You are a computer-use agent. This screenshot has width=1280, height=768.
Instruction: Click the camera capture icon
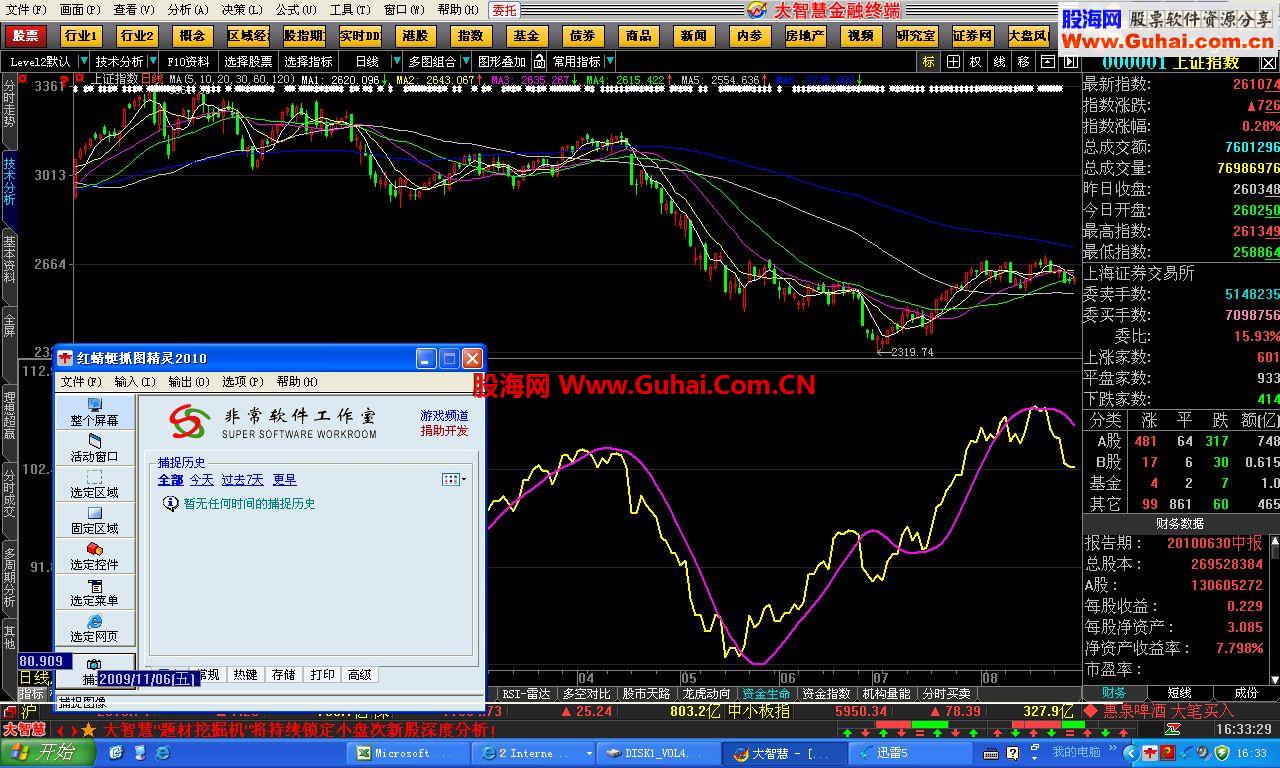pyautogui.click(x=94, y=664)
